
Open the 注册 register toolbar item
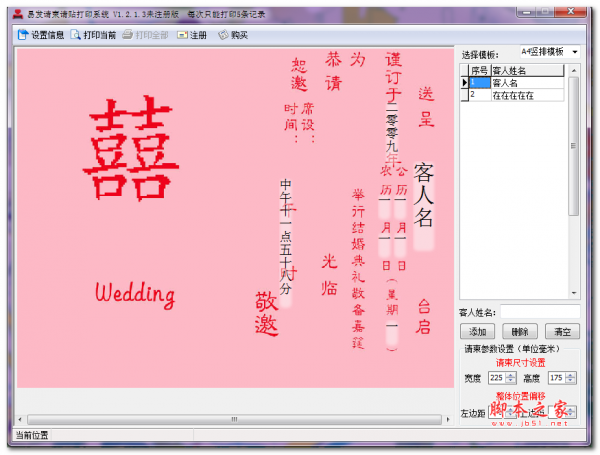point(192,35)
